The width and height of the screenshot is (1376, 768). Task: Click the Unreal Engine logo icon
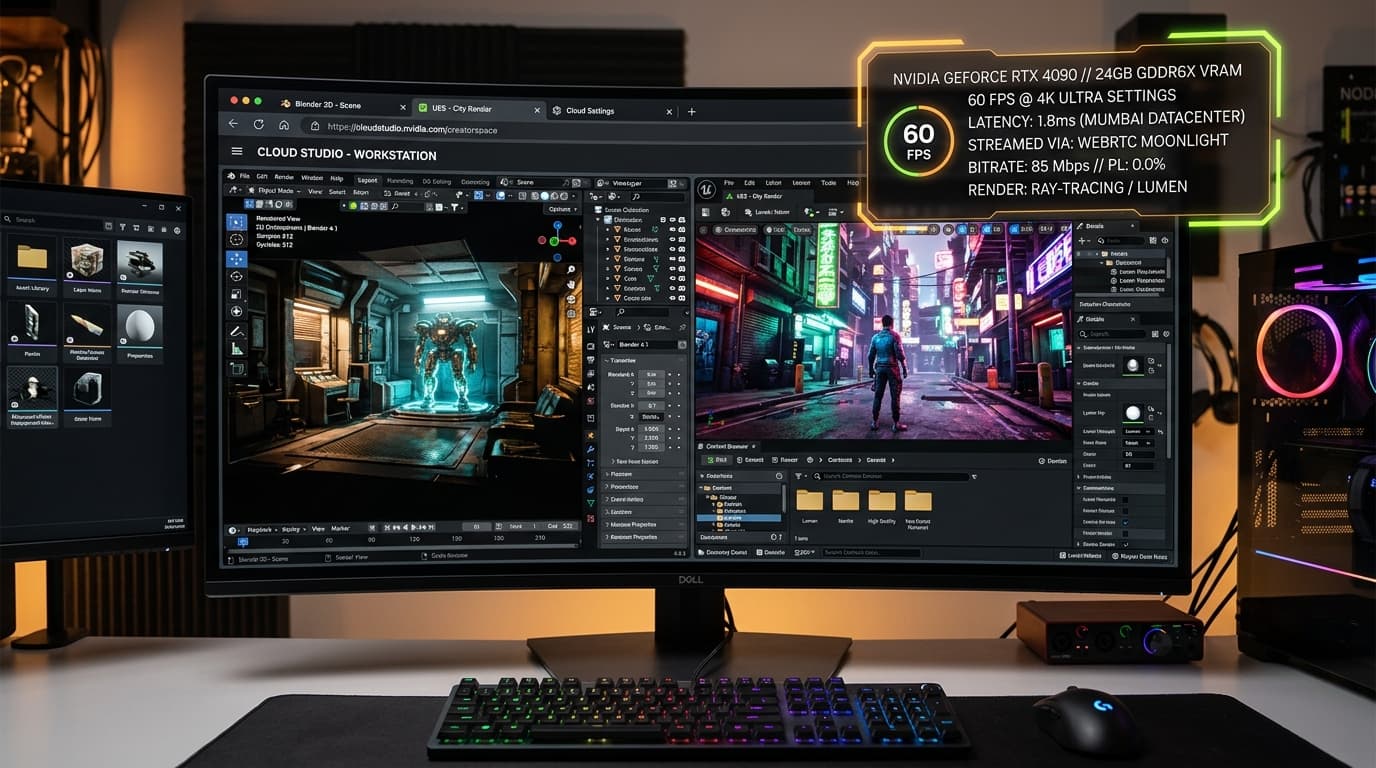point(706,189)
